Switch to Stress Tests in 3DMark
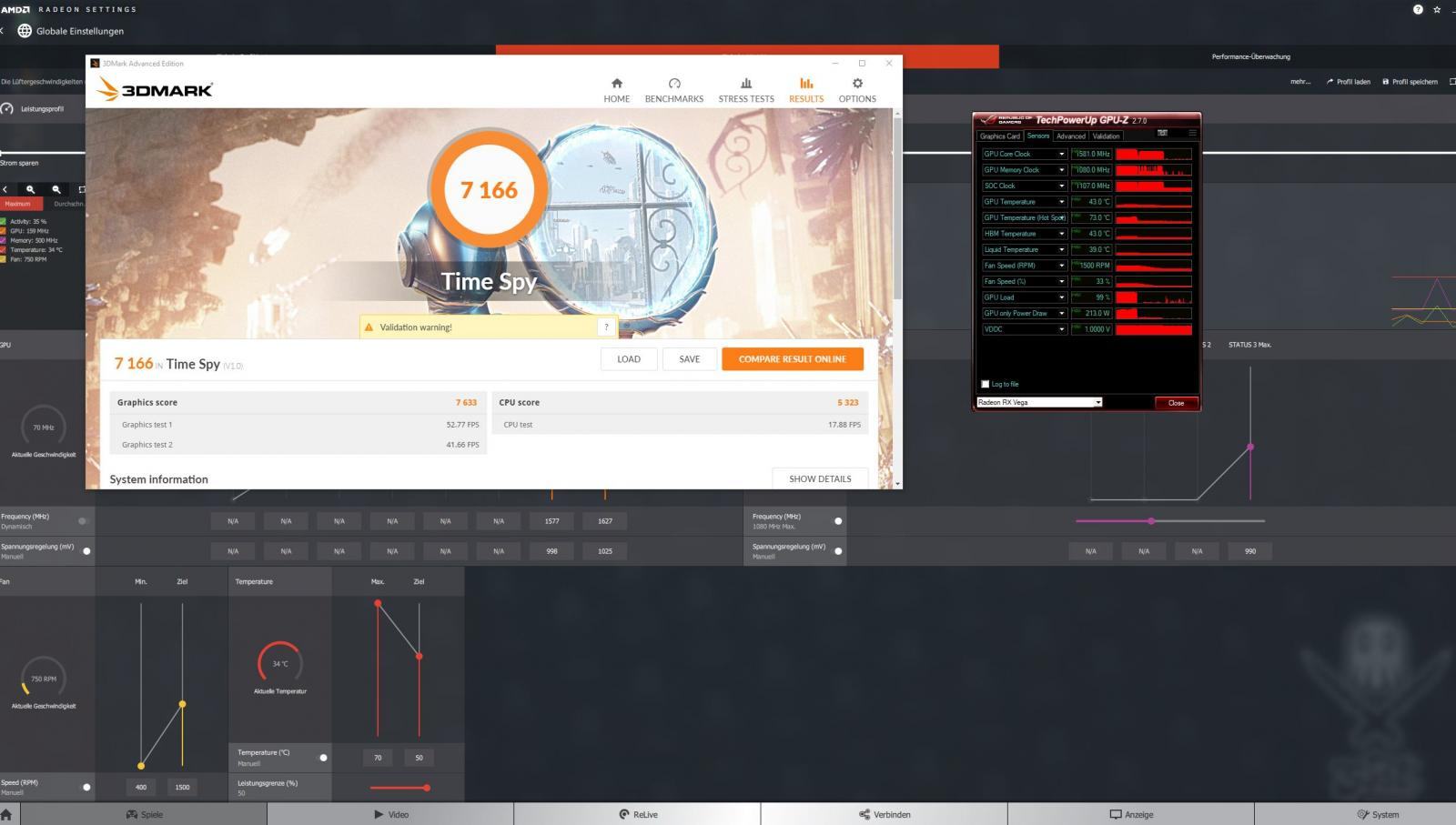Image resolution: width=1456 pixels, height=825 pixels. pos(746,90)
